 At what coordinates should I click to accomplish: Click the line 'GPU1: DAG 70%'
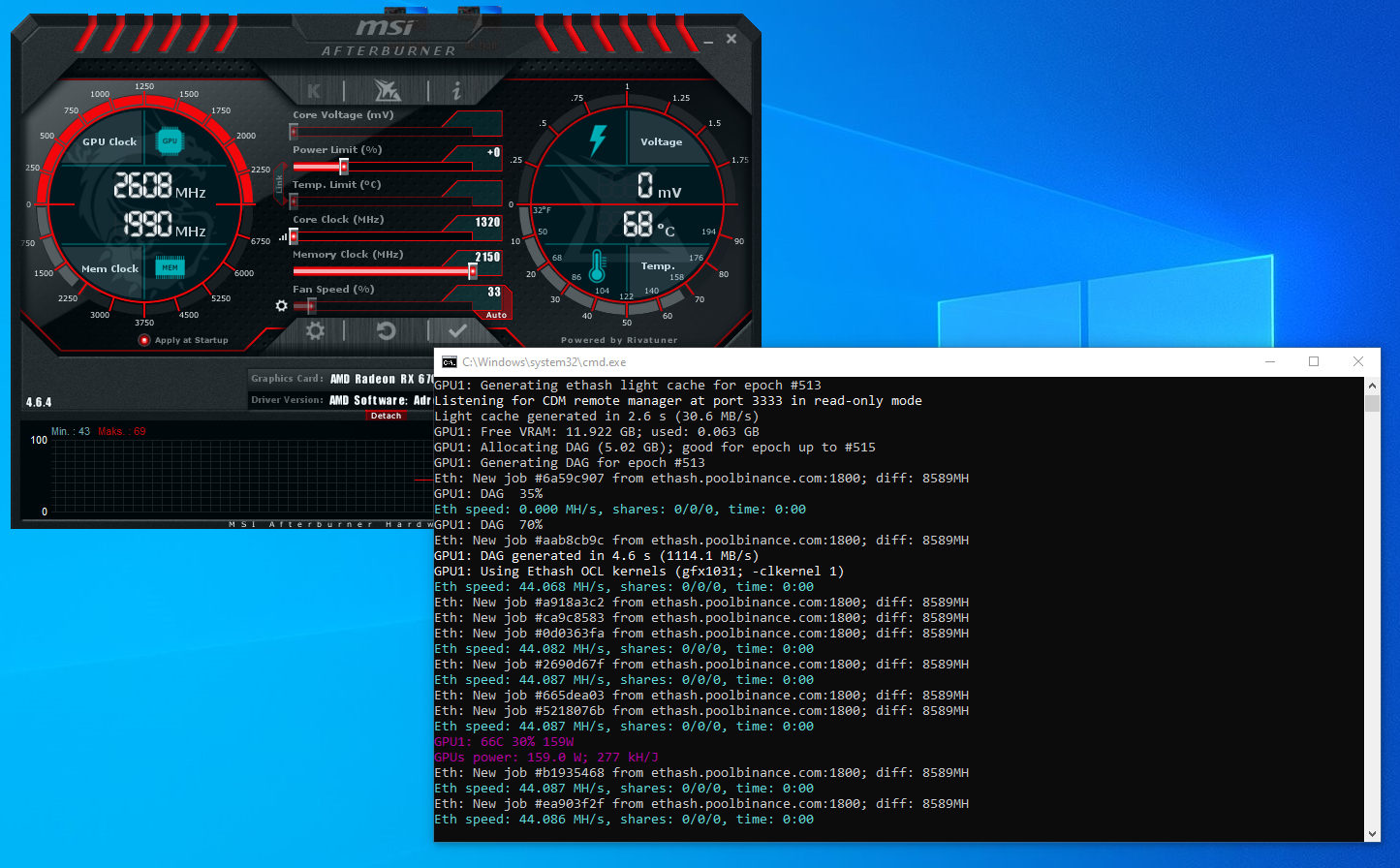coord(488,525)
